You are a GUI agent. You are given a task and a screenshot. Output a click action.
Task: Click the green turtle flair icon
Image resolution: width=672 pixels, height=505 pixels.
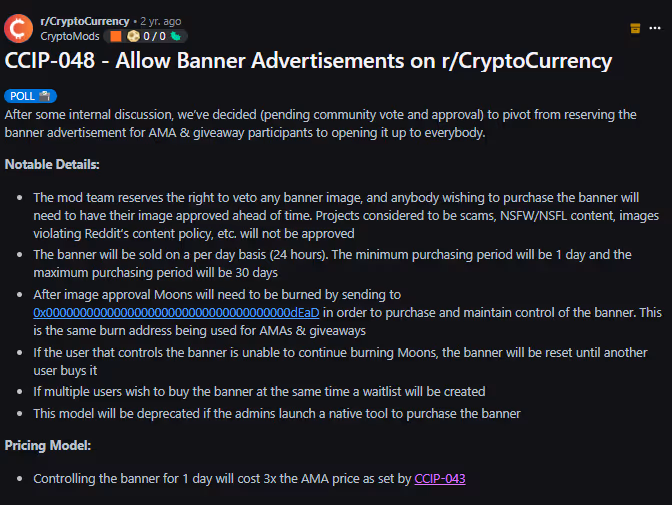[x=174, y=36]
